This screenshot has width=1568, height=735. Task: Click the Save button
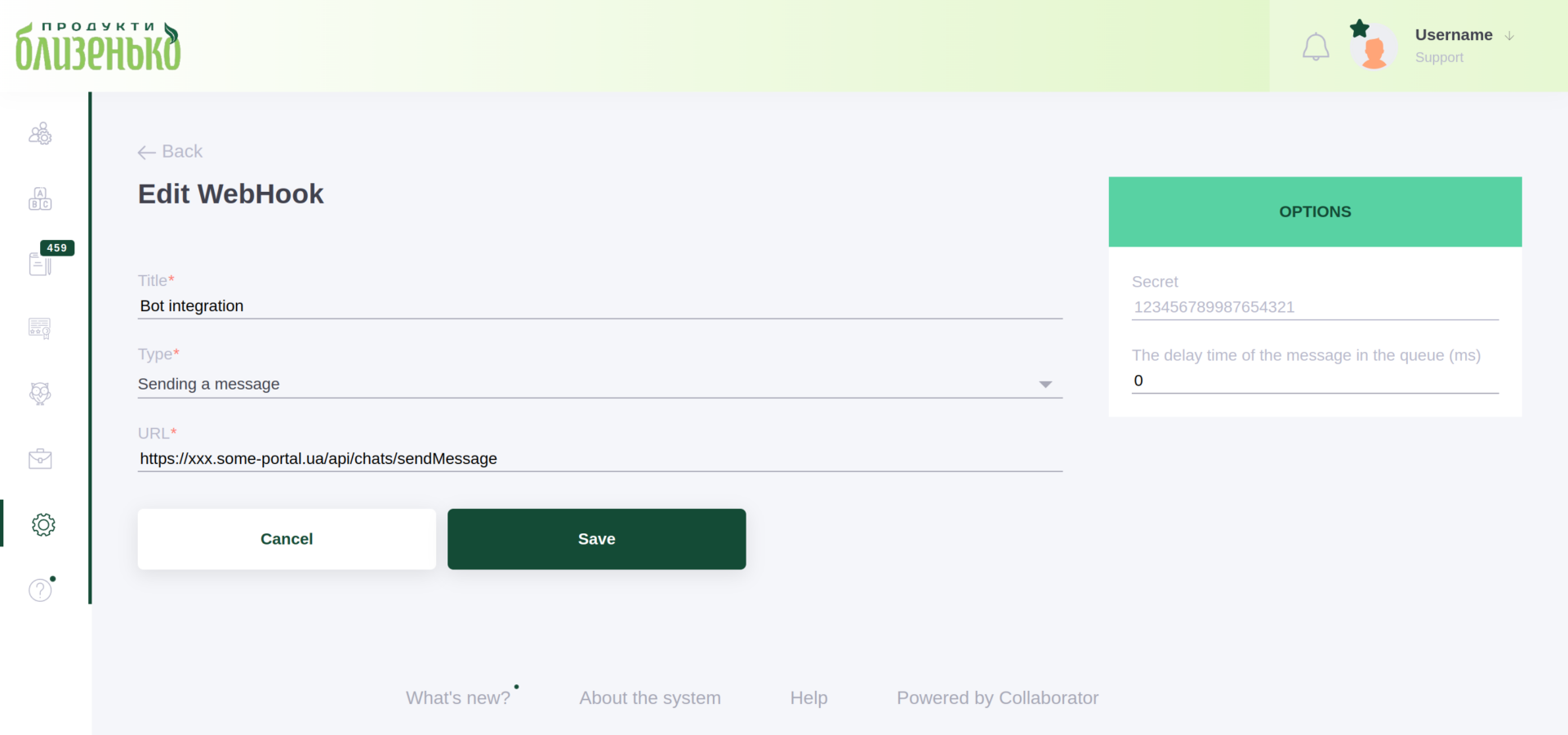coord(596,539)
